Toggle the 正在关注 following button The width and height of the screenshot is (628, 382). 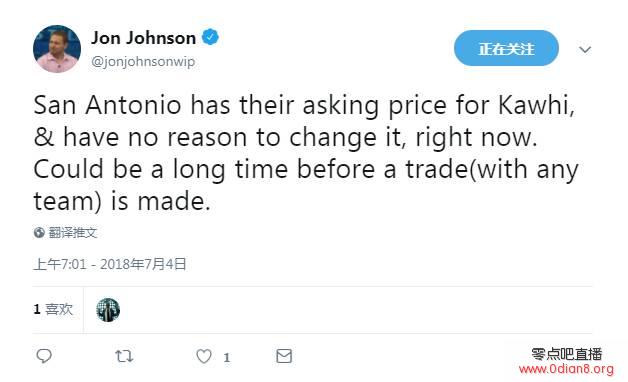[x=506, y=48]
